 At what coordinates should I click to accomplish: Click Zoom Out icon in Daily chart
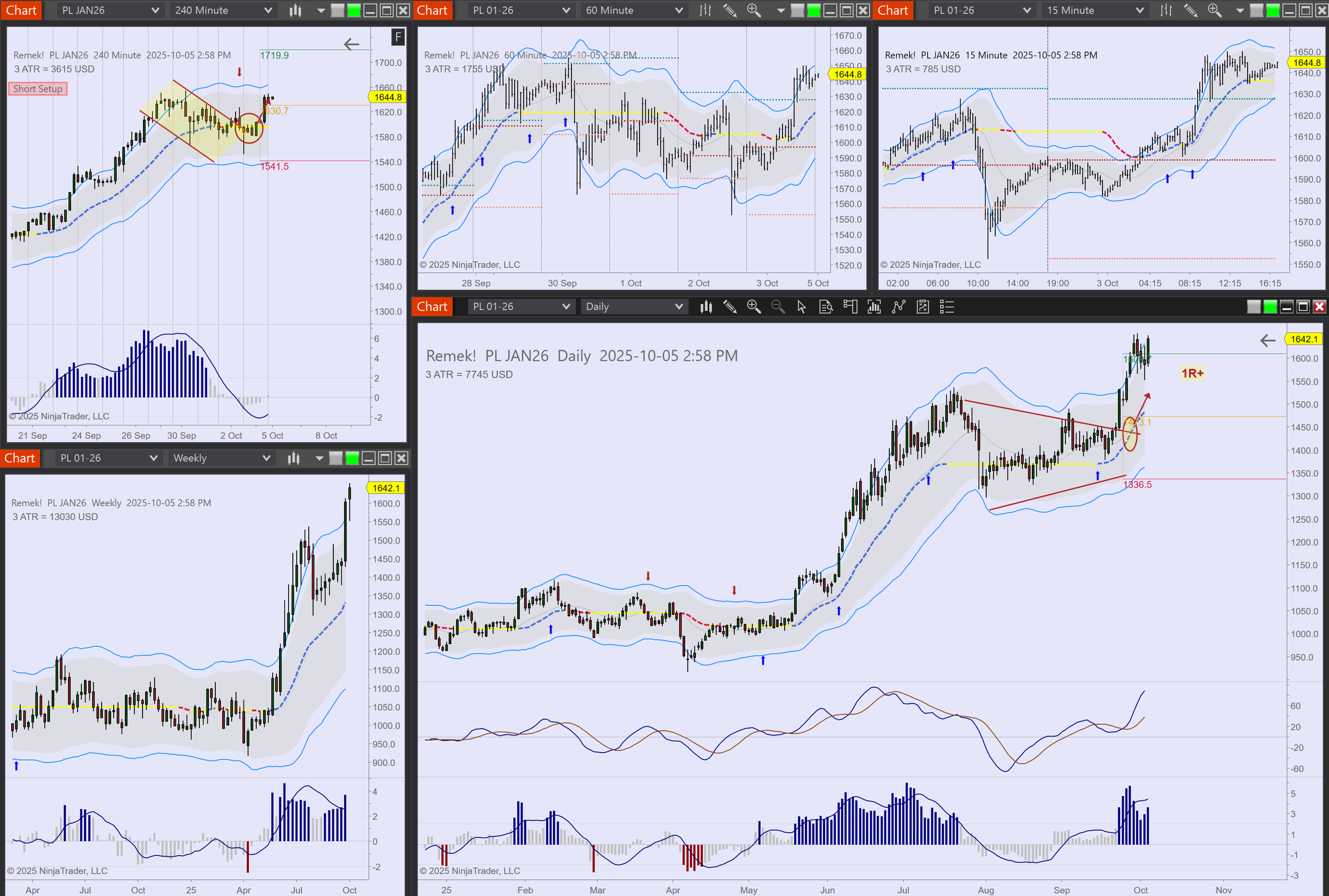[x=777, y=307]
